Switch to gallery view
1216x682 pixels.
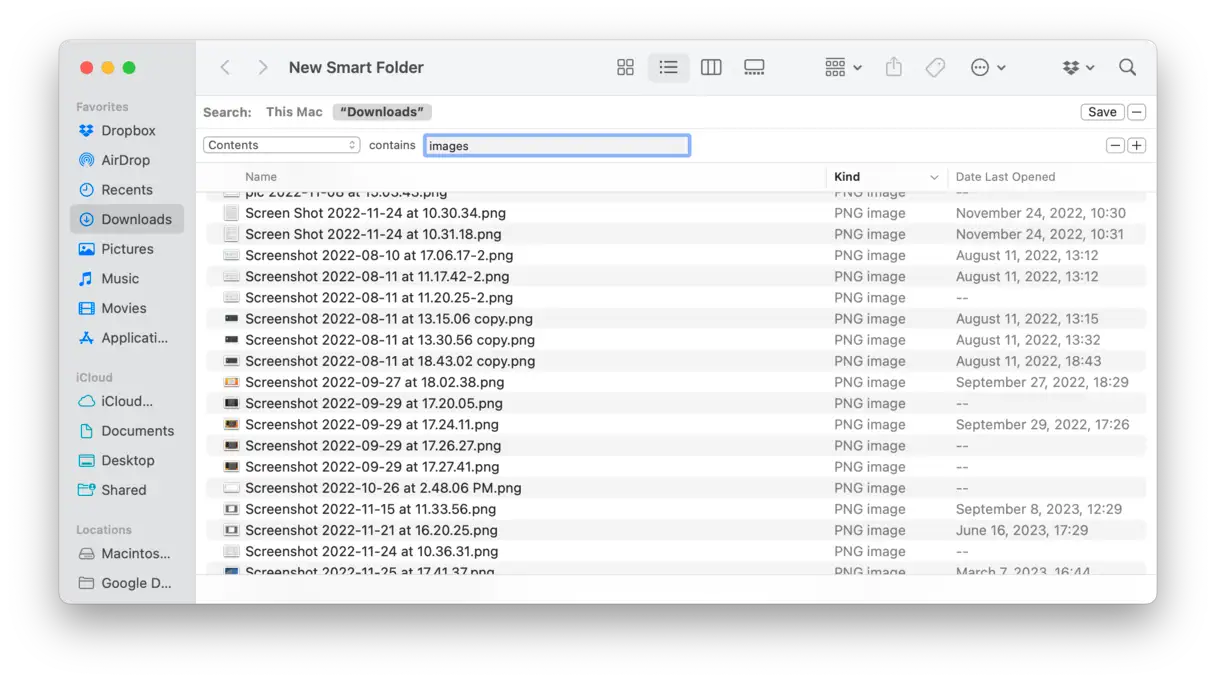point(754,67)
